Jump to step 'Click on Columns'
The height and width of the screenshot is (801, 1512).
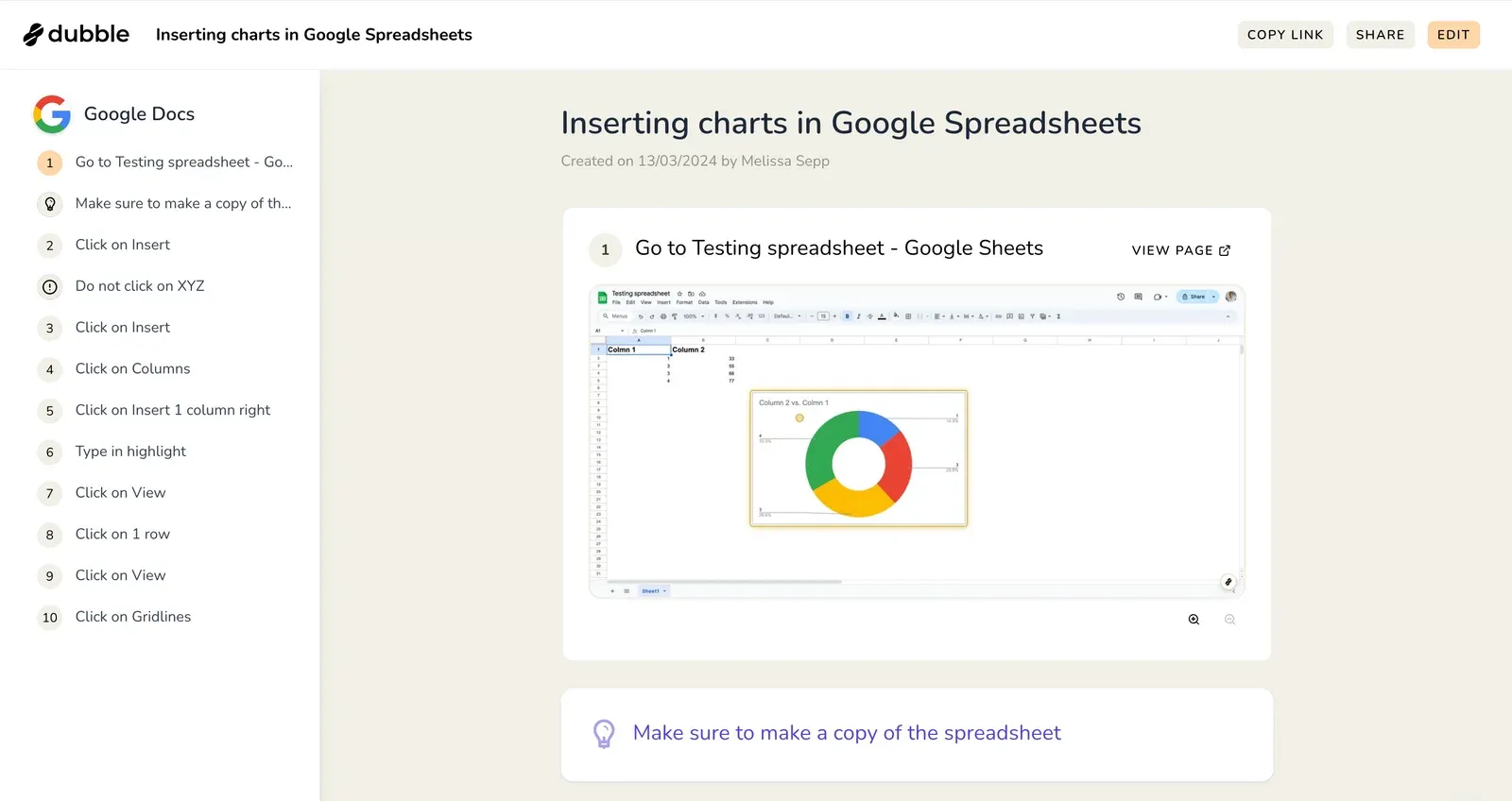[x=132, y=368]
